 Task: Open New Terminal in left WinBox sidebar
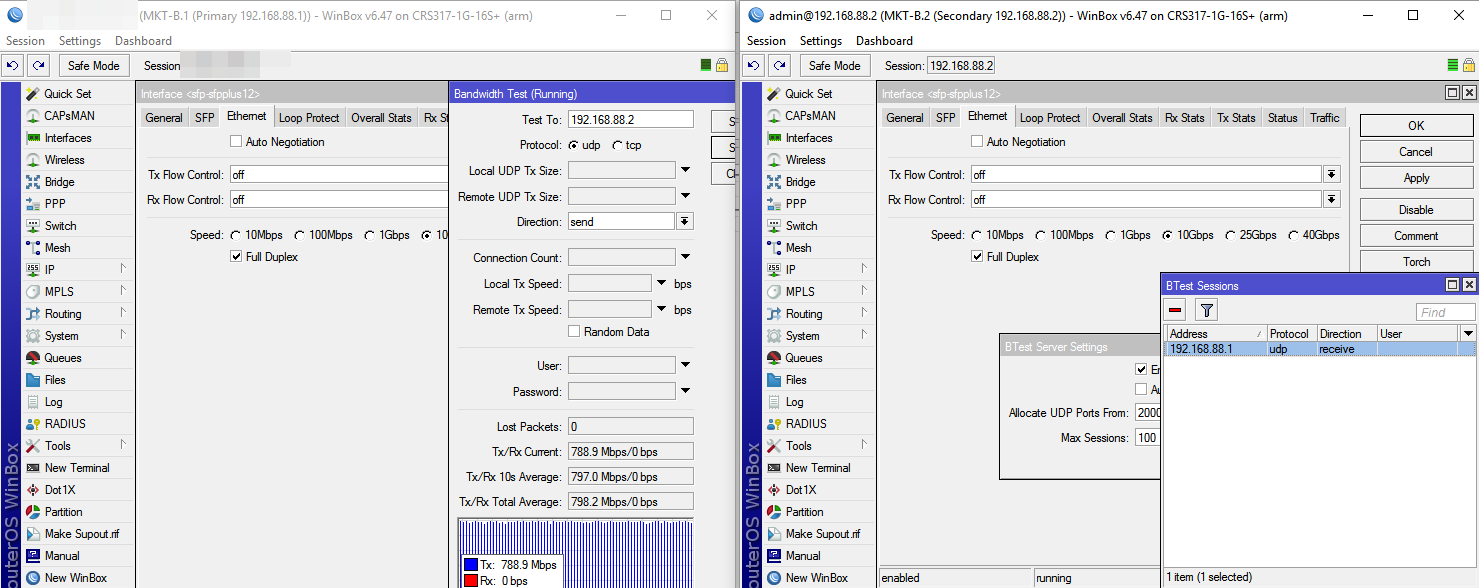pos(77,468)
